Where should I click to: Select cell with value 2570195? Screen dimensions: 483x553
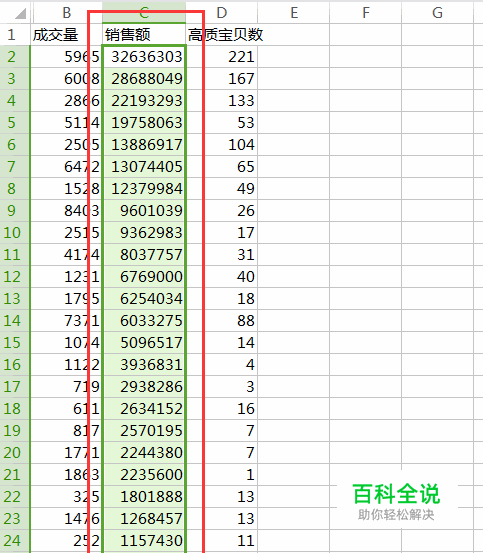(x=144, y=431)
